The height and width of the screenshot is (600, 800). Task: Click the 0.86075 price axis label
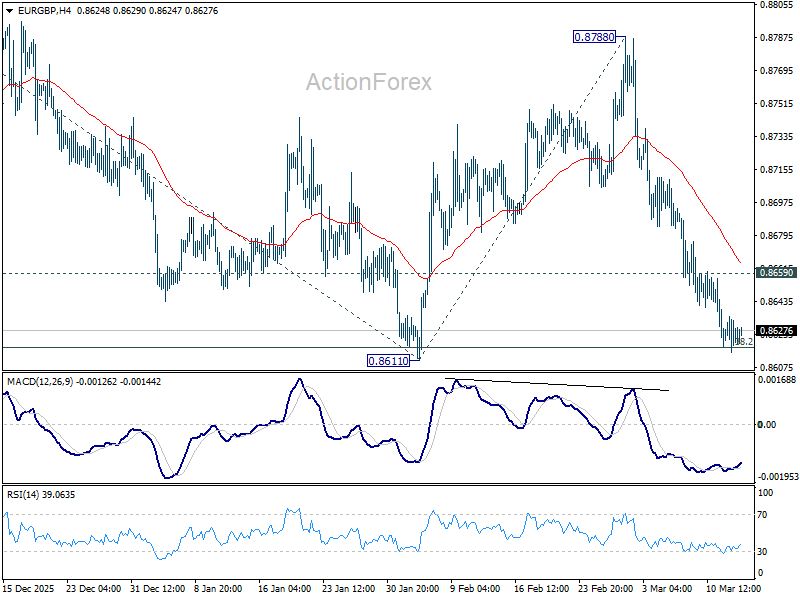pos(777,367)
